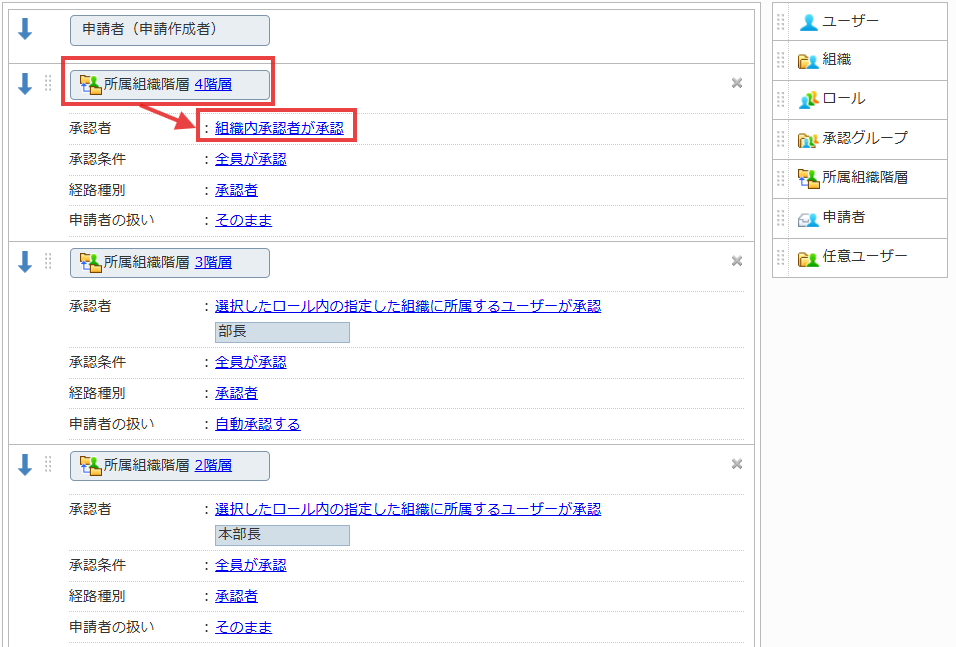956x647 pixels.
Task: Click the approver role link in 2階層 step
Action: [x=408, y=509]
